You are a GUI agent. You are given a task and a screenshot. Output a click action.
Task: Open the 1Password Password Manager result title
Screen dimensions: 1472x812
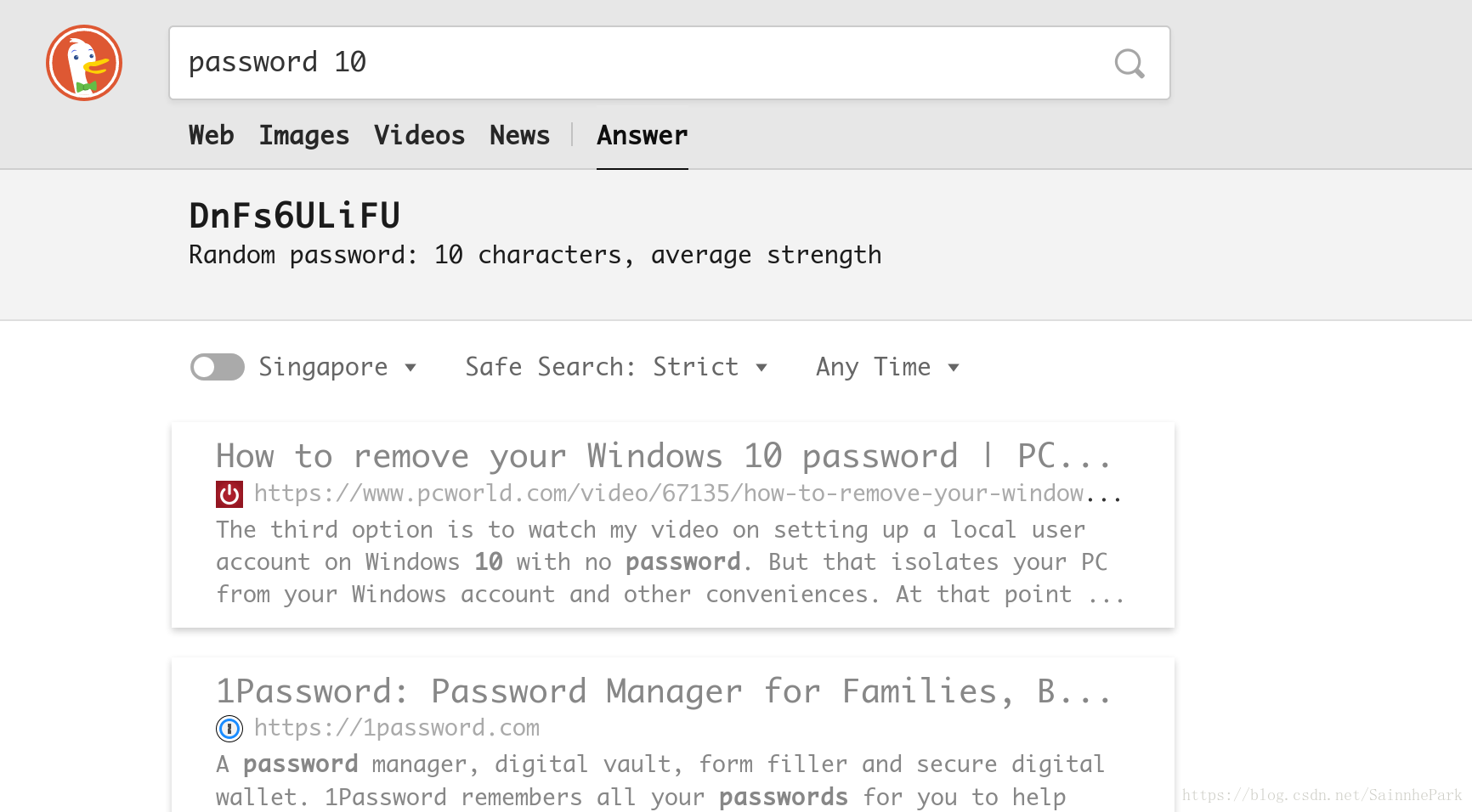coord(663,691)
